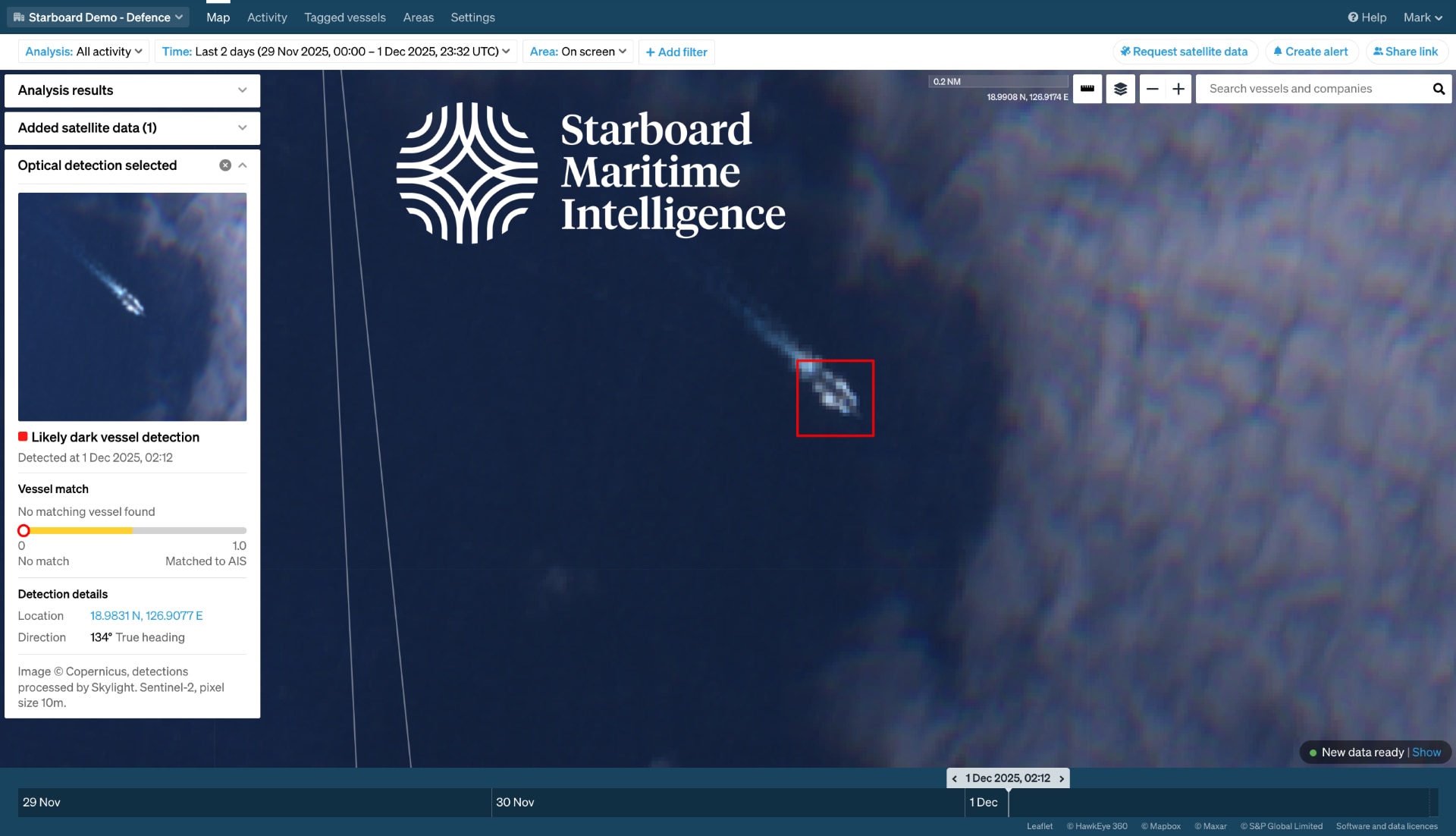Open the map layers selector
Screen dimensions: 1456x836
tap(1120, 89)
